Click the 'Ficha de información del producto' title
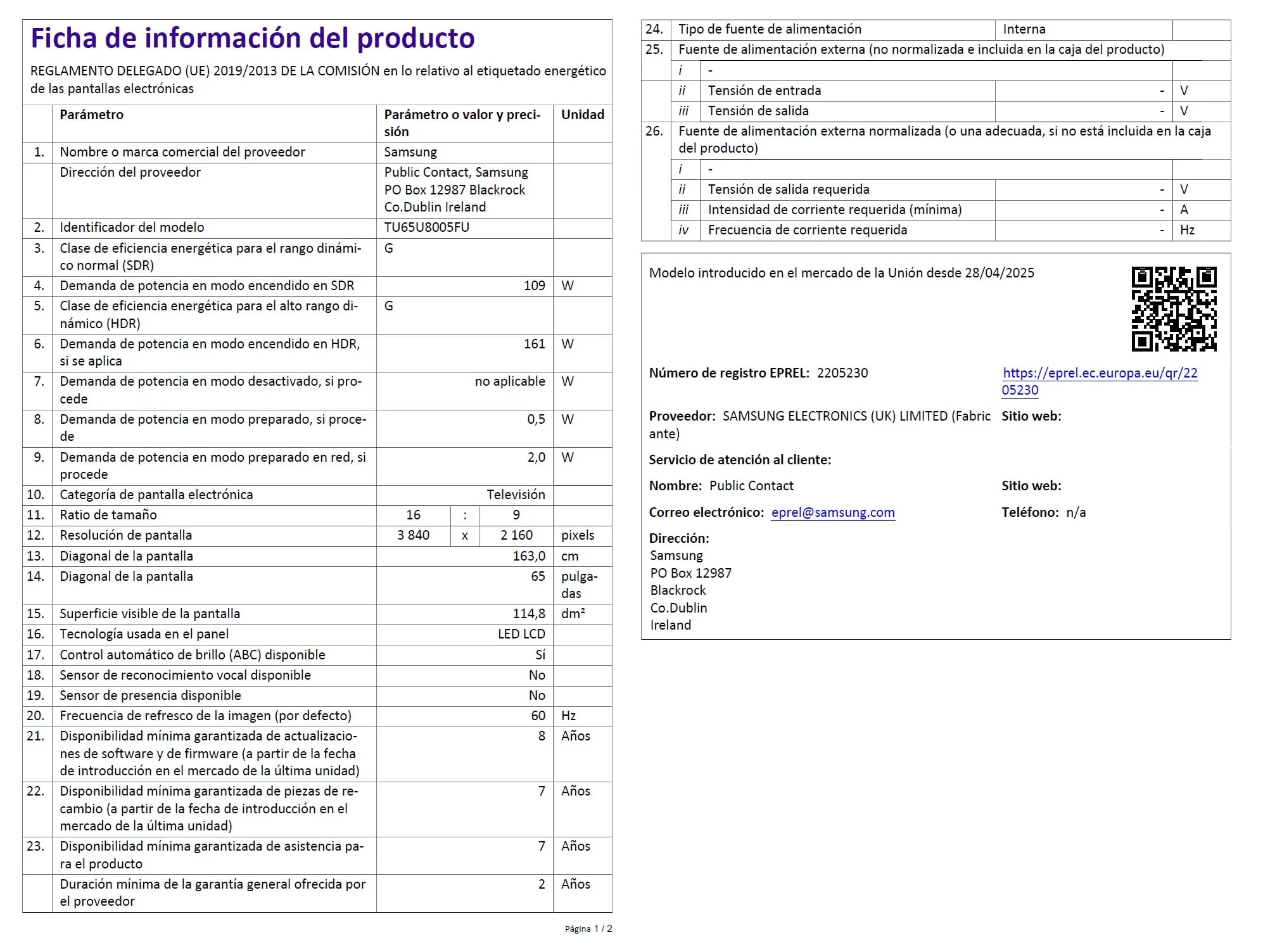The image size is (1263, 952). (253, 39)
